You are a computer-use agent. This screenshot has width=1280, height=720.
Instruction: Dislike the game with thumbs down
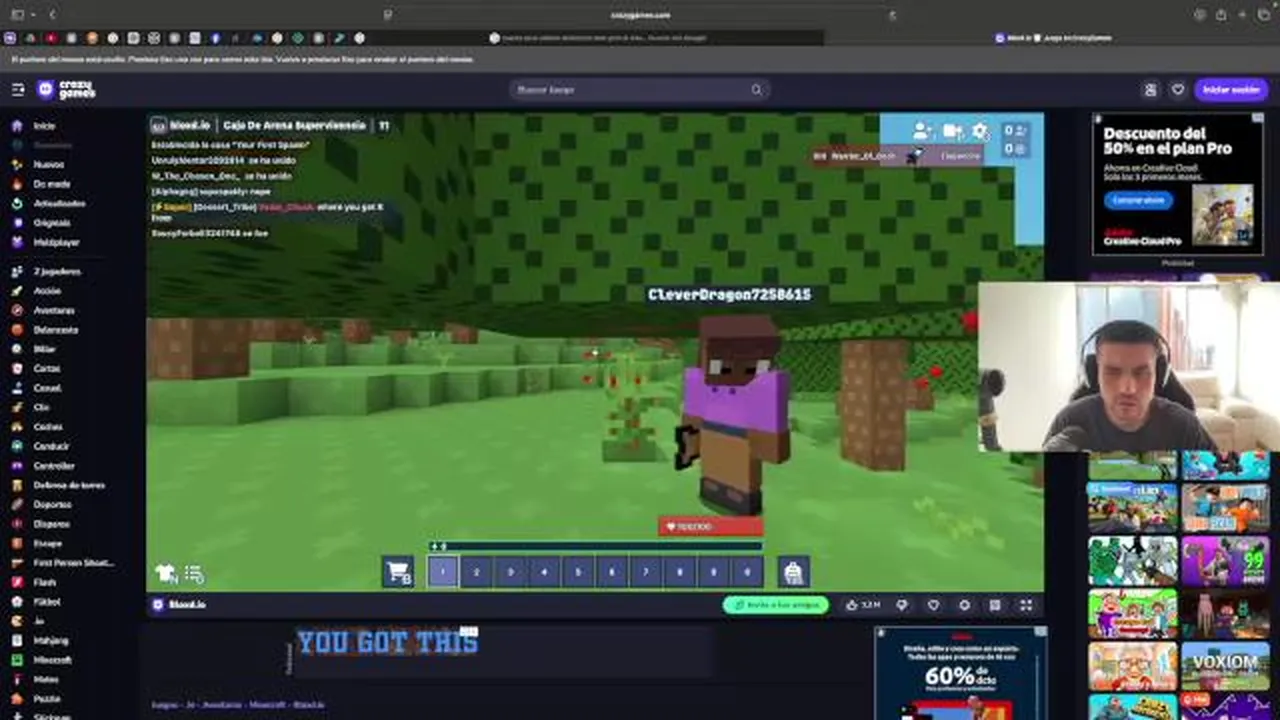click(x=902, y=605)
